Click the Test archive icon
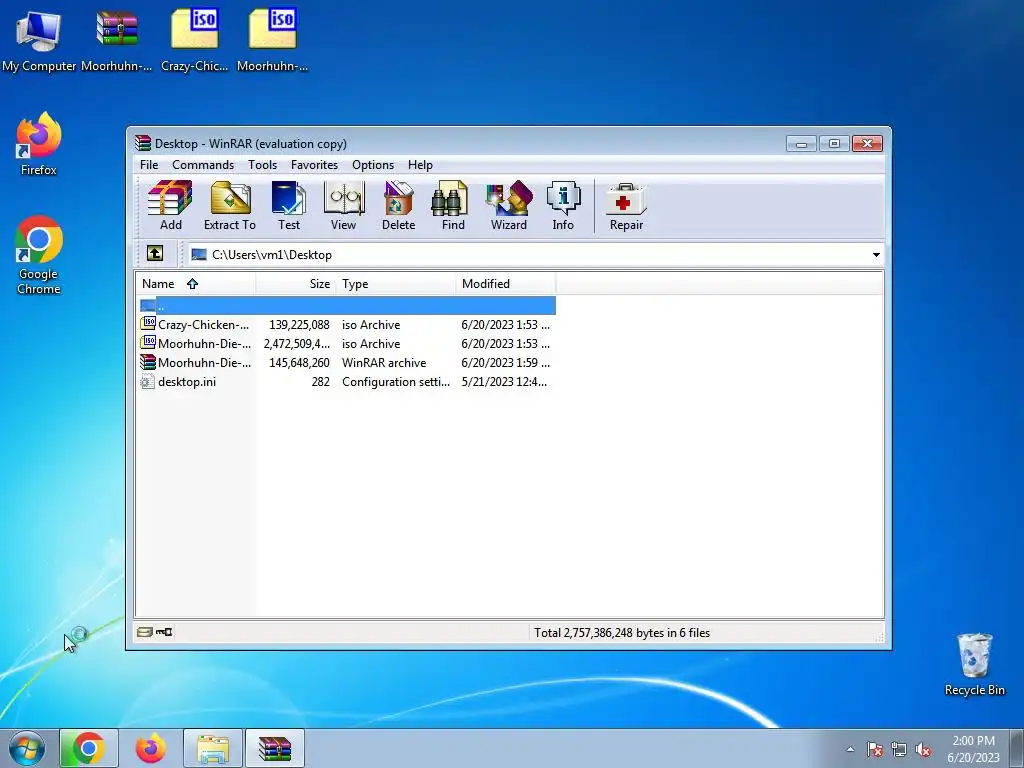Image resolution: width=1024 pixels, height=768 pixels. tap(289, 206)
